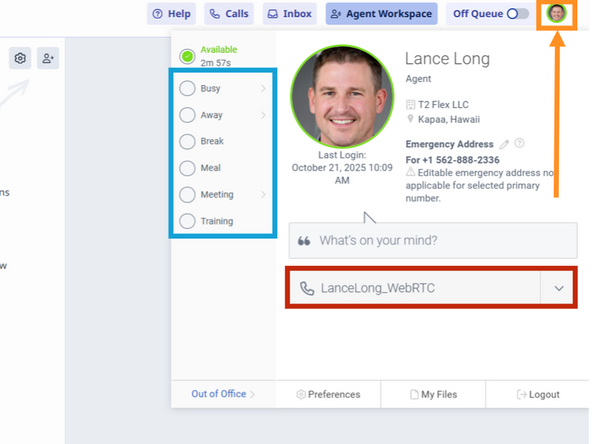Click the location pin icon beside Kapaa

[410, 119]
